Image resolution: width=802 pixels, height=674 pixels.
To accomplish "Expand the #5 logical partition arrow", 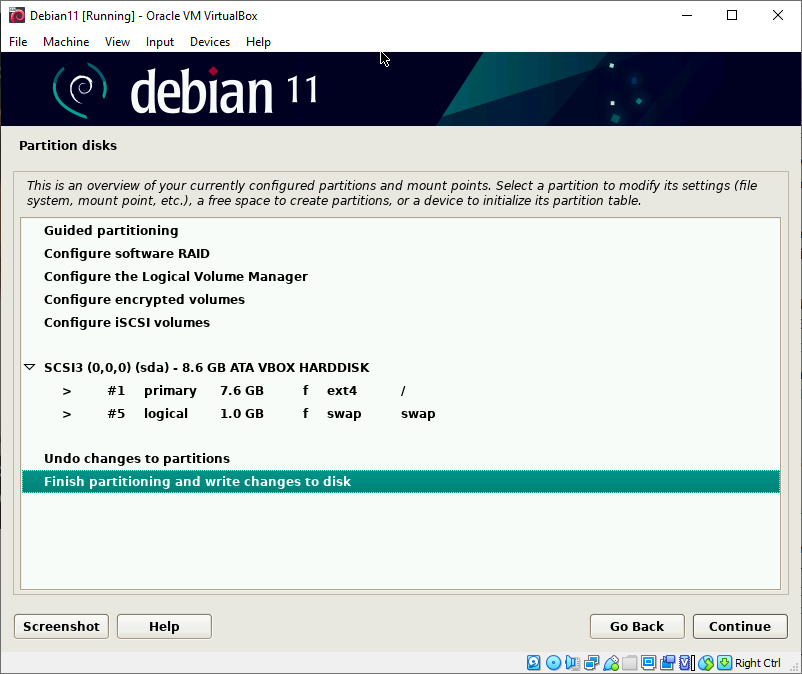I will 66,414.
